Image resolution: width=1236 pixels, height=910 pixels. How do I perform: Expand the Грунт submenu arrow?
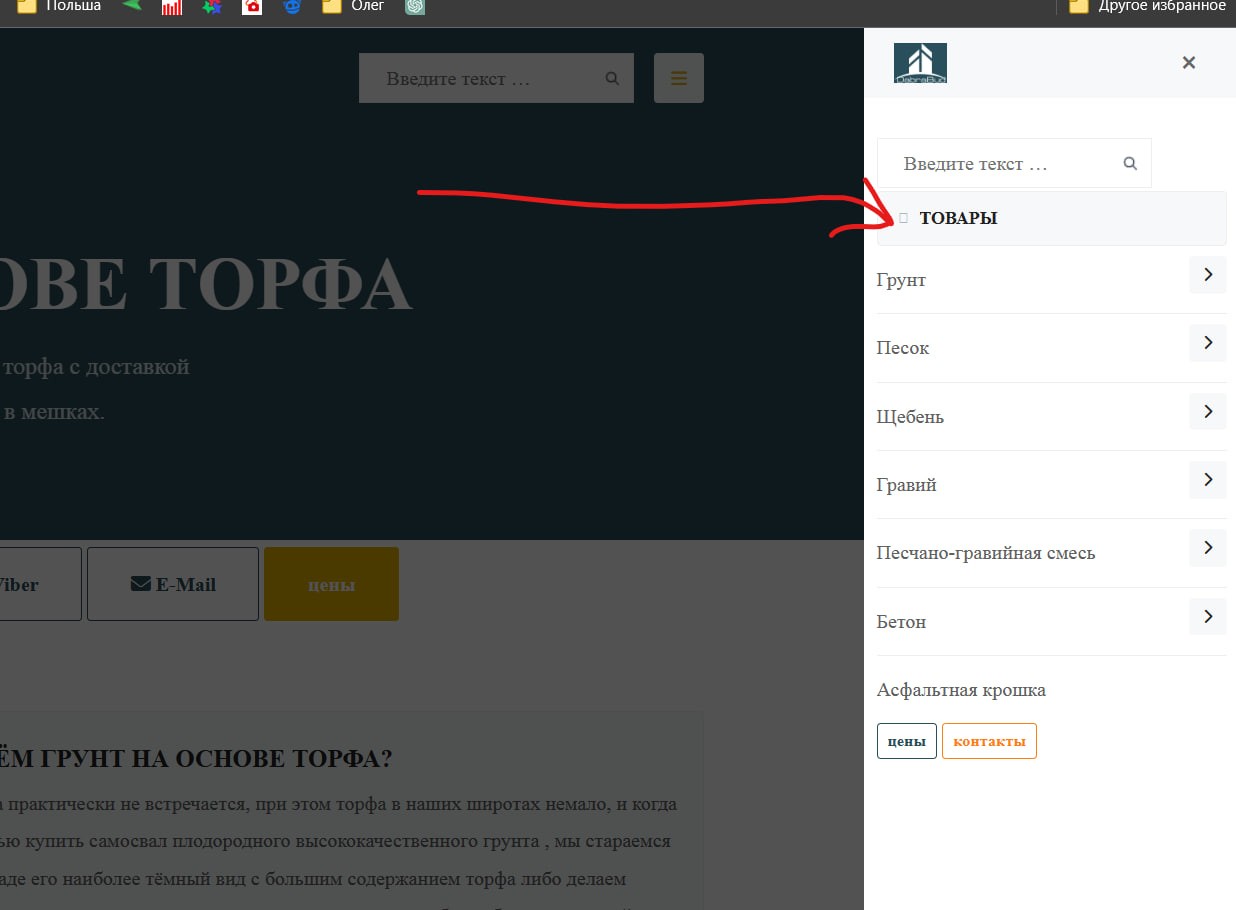[x=1207, y=275]
